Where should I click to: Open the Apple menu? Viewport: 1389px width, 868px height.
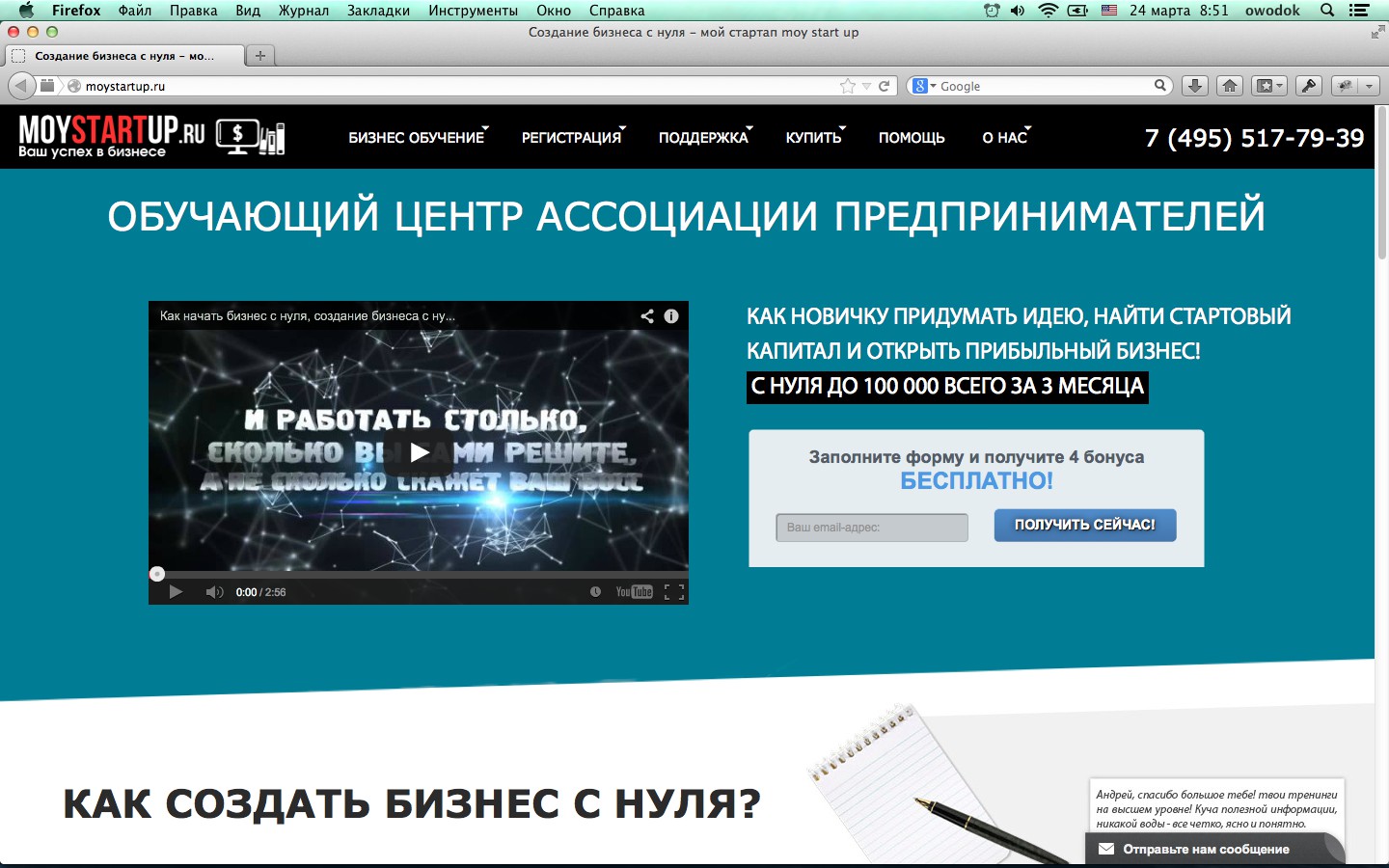[x=26, y=11]
